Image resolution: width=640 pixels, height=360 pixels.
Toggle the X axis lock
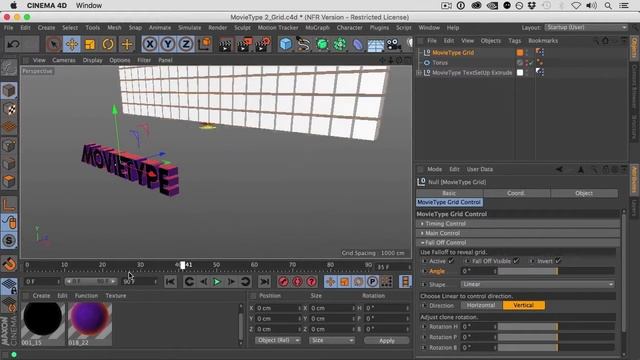[x=150, y=44]
